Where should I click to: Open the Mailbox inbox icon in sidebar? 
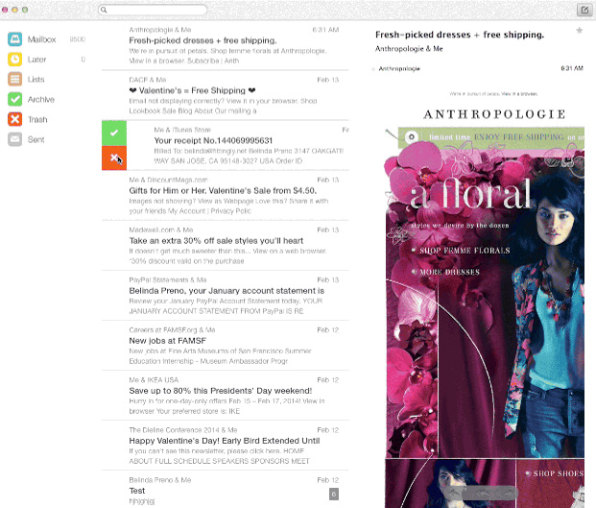coord(15,39)
